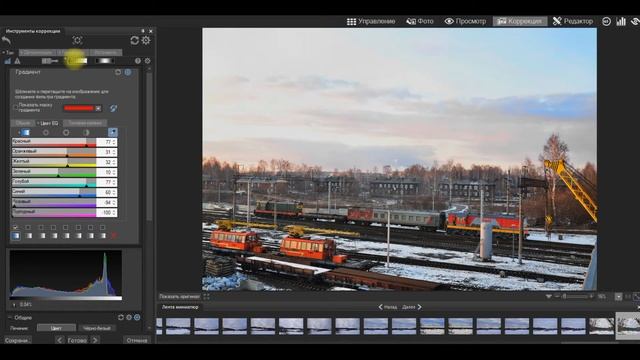Open the Цвет EQ tab
640x360 pixels.
click(x=49, y=123)
